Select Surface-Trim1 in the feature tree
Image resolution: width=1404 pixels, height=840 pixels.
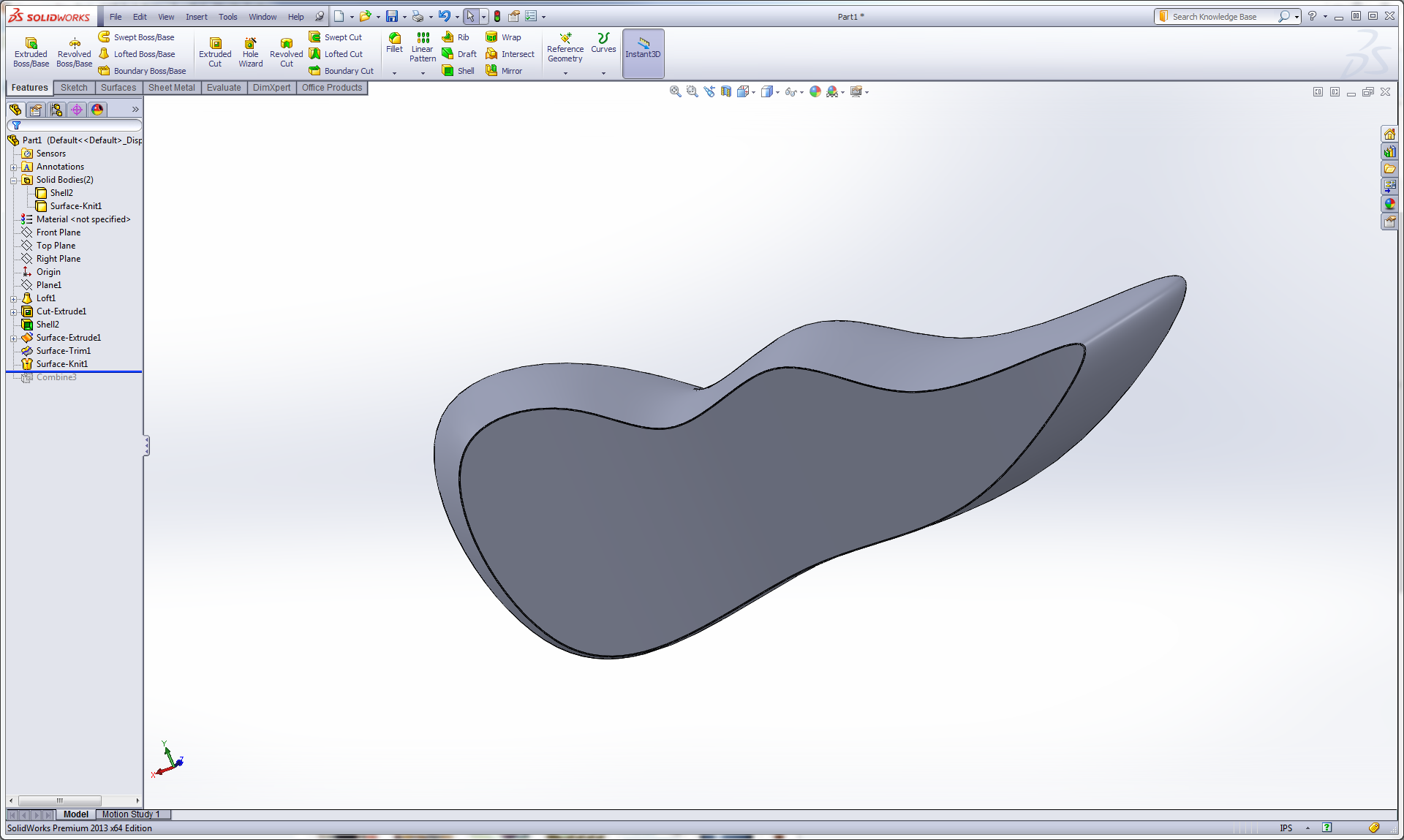[63, 351]
